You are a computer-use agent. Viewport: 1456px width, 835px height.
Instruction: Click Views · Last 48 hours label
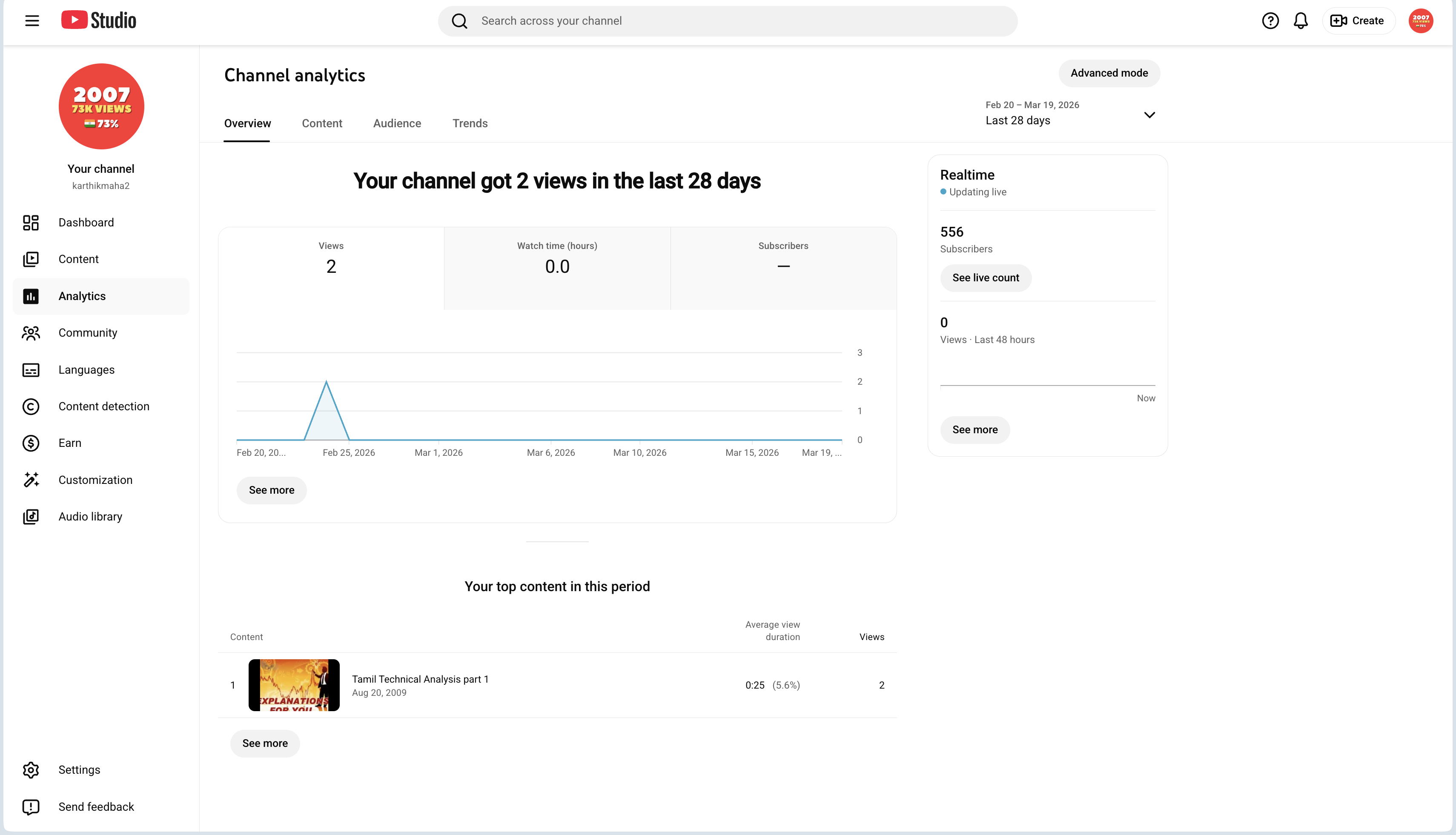[987, 340]
